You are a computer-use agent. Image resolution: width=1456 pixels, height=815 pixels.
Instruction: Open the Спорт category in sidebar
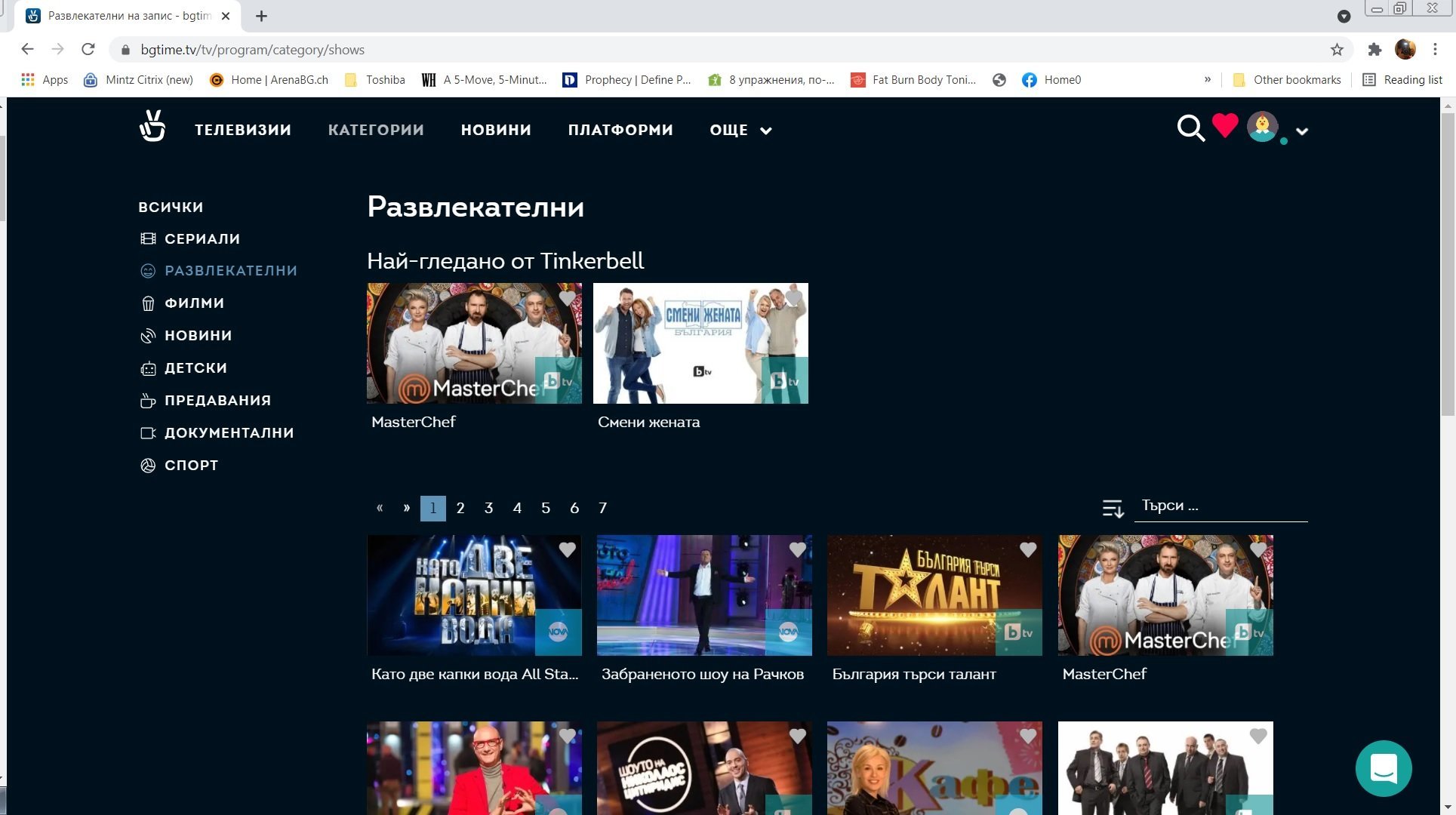point(191,466)
